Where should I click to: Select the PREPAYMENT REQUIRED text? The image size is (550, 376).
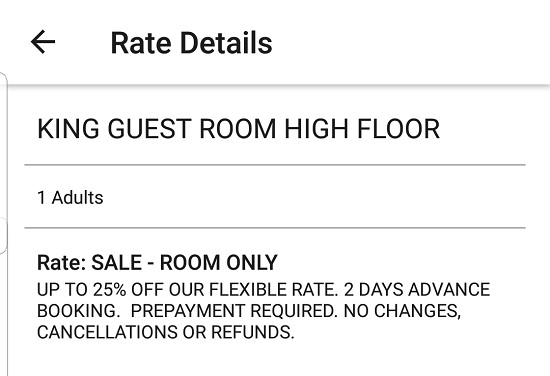234,311
